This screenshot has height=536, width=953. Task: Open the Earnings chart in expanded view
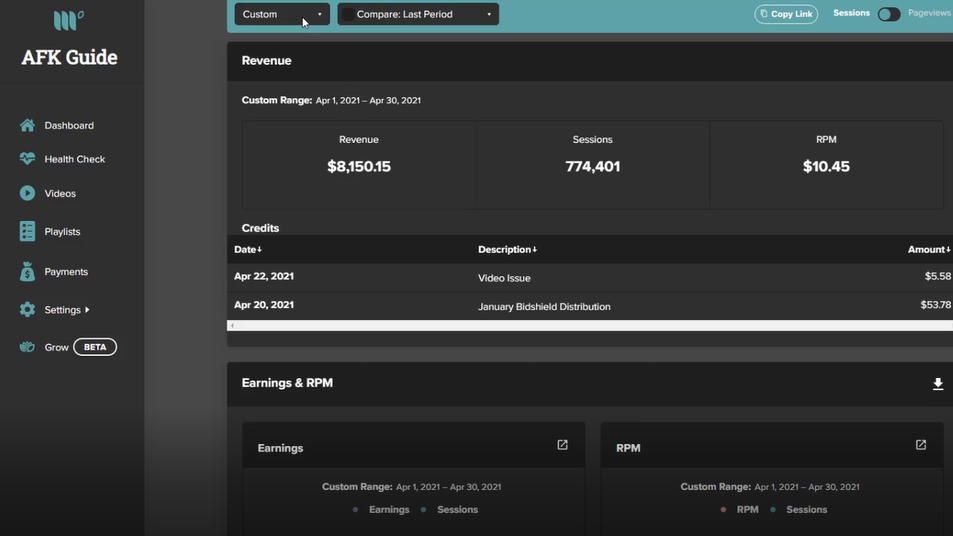(562, 445)
